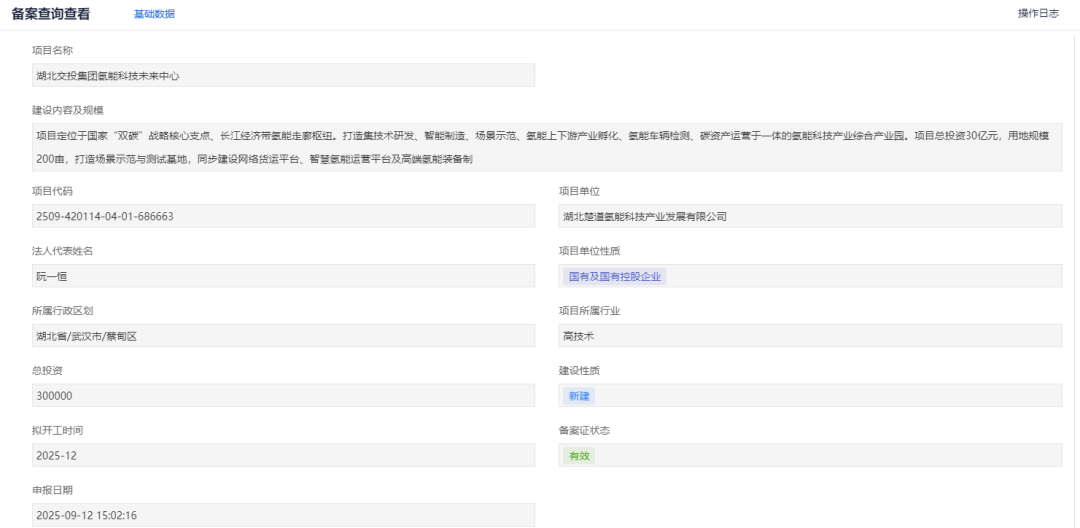Select the 新建 tag under 建设性质
The height and width of the screenshot is (528, 1080).
point(580,396)
